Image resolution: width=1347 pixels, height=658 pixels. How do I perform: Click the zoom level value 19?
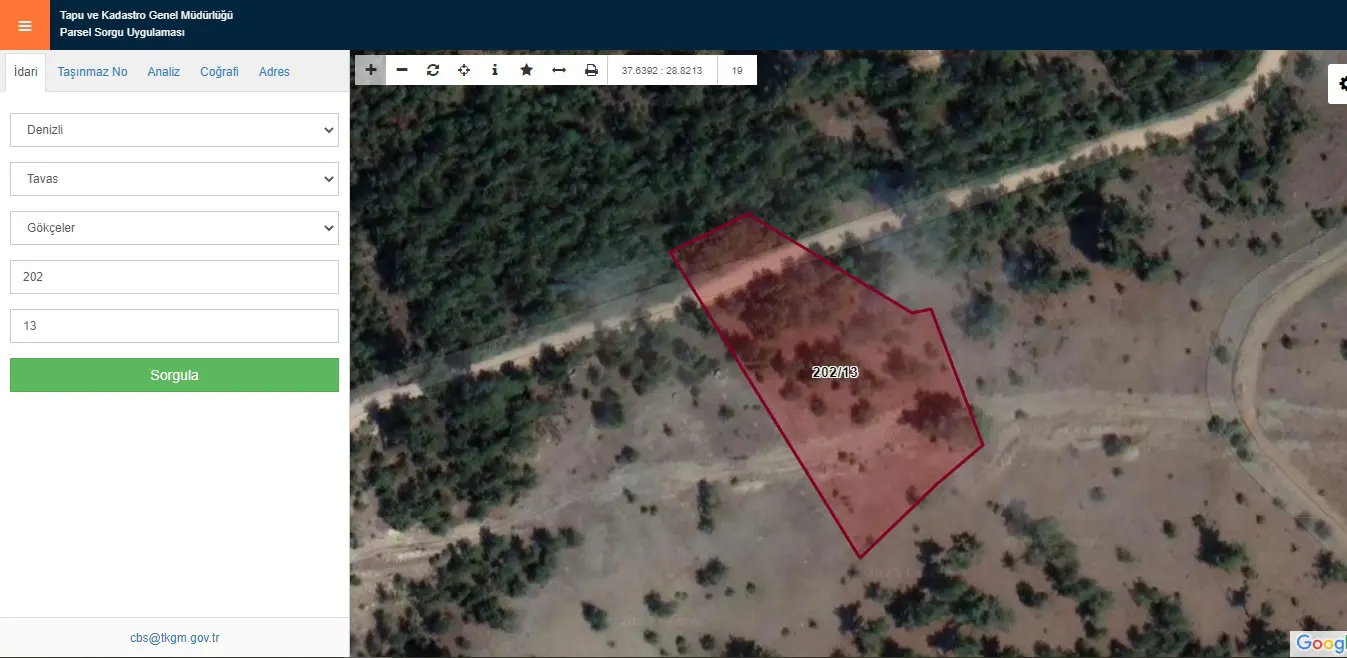point(737,70)
